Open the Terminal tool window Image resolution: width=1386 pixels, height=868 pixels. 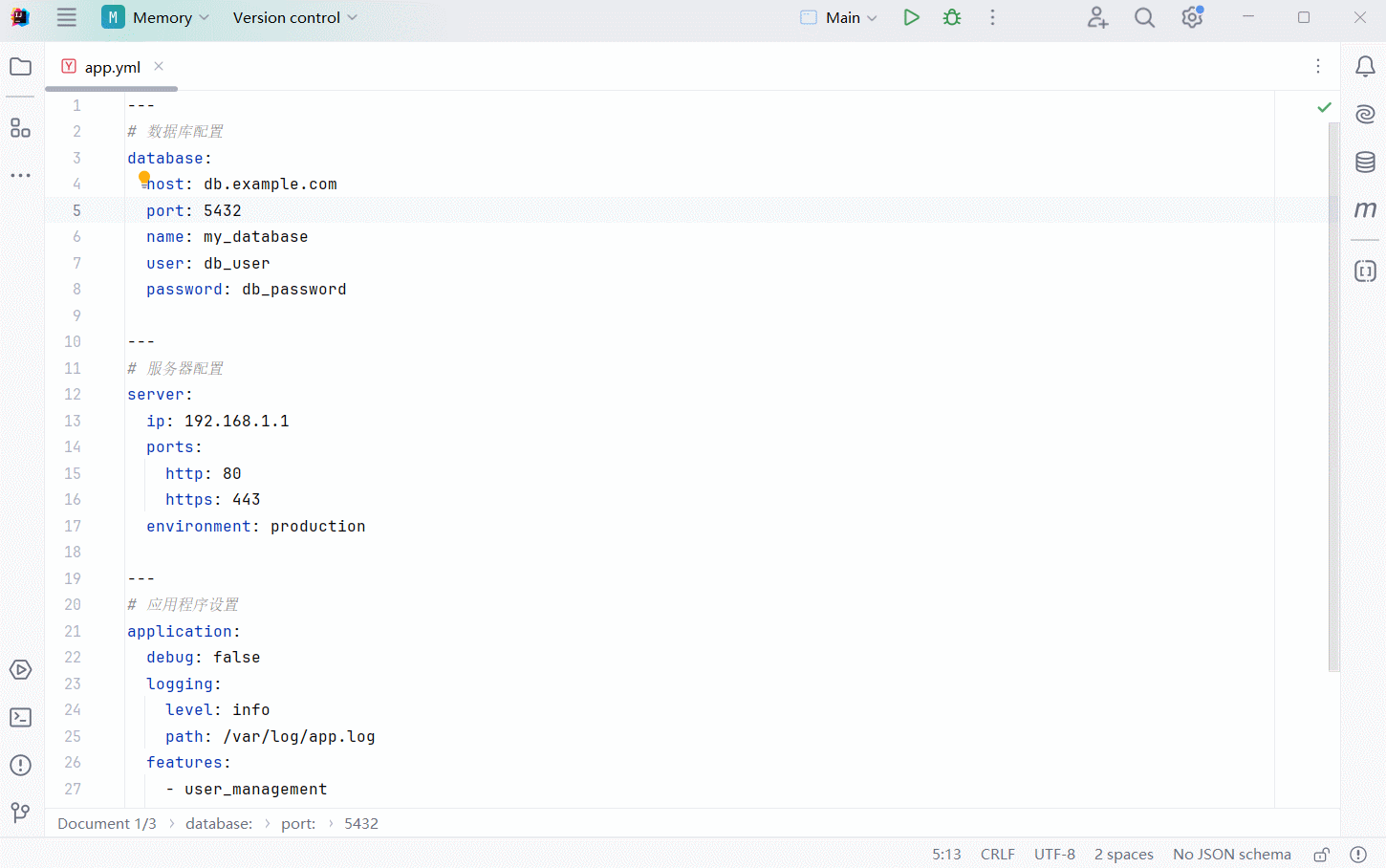click(20, 718)
